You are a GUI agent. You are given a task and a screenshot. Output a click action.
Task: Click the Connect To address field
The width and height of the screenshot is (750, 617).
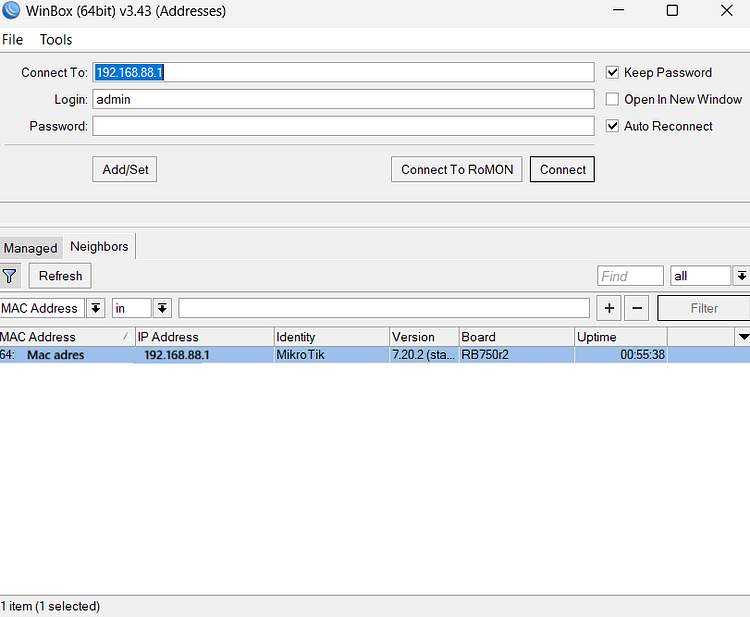(x=343, y=72)
